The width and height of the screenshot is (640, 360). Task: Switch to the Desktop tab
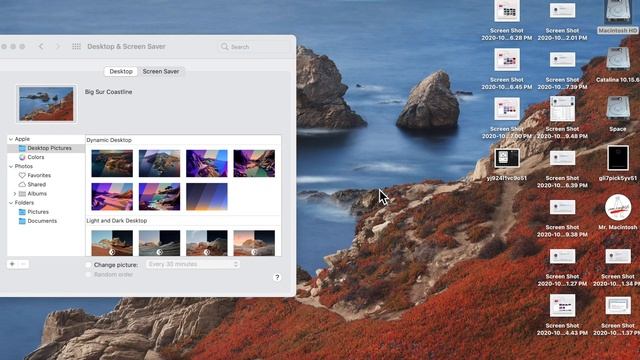(121, 71)
